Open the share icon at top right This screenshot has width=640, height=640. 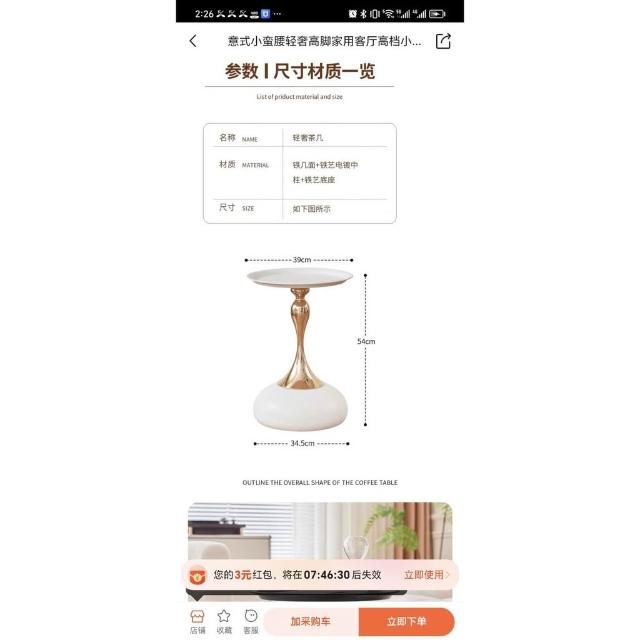(x=443, y=41)
